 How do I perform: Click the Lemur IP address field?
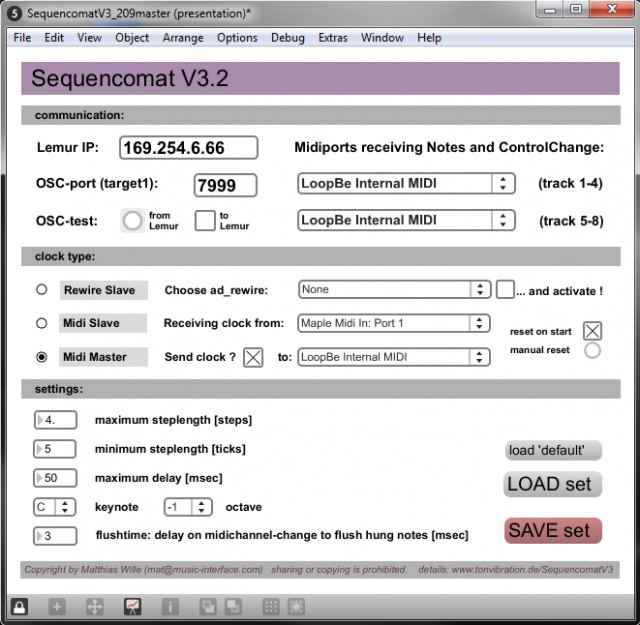188,148
